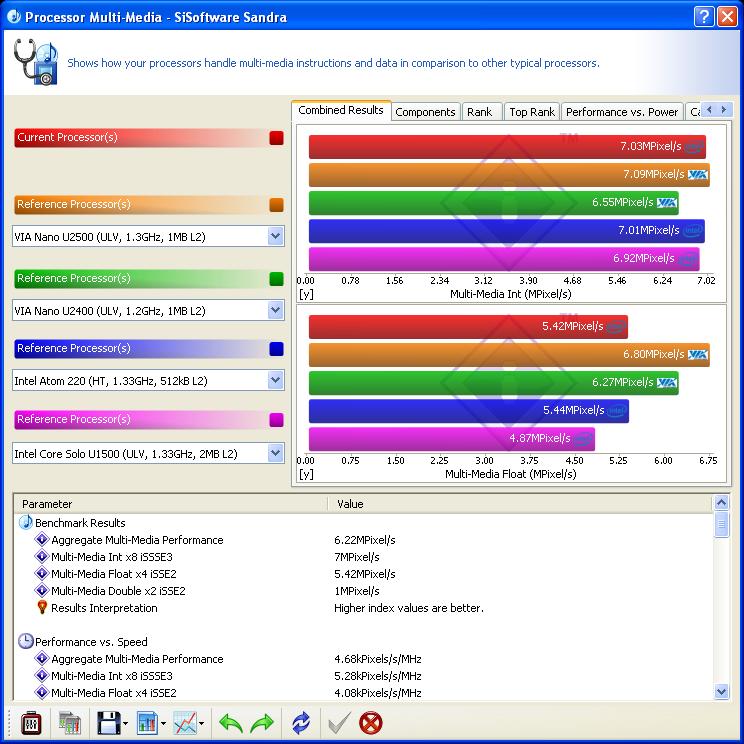
Task: Open the save icon's dropdown arrow
Action: [x=126, y=724]
